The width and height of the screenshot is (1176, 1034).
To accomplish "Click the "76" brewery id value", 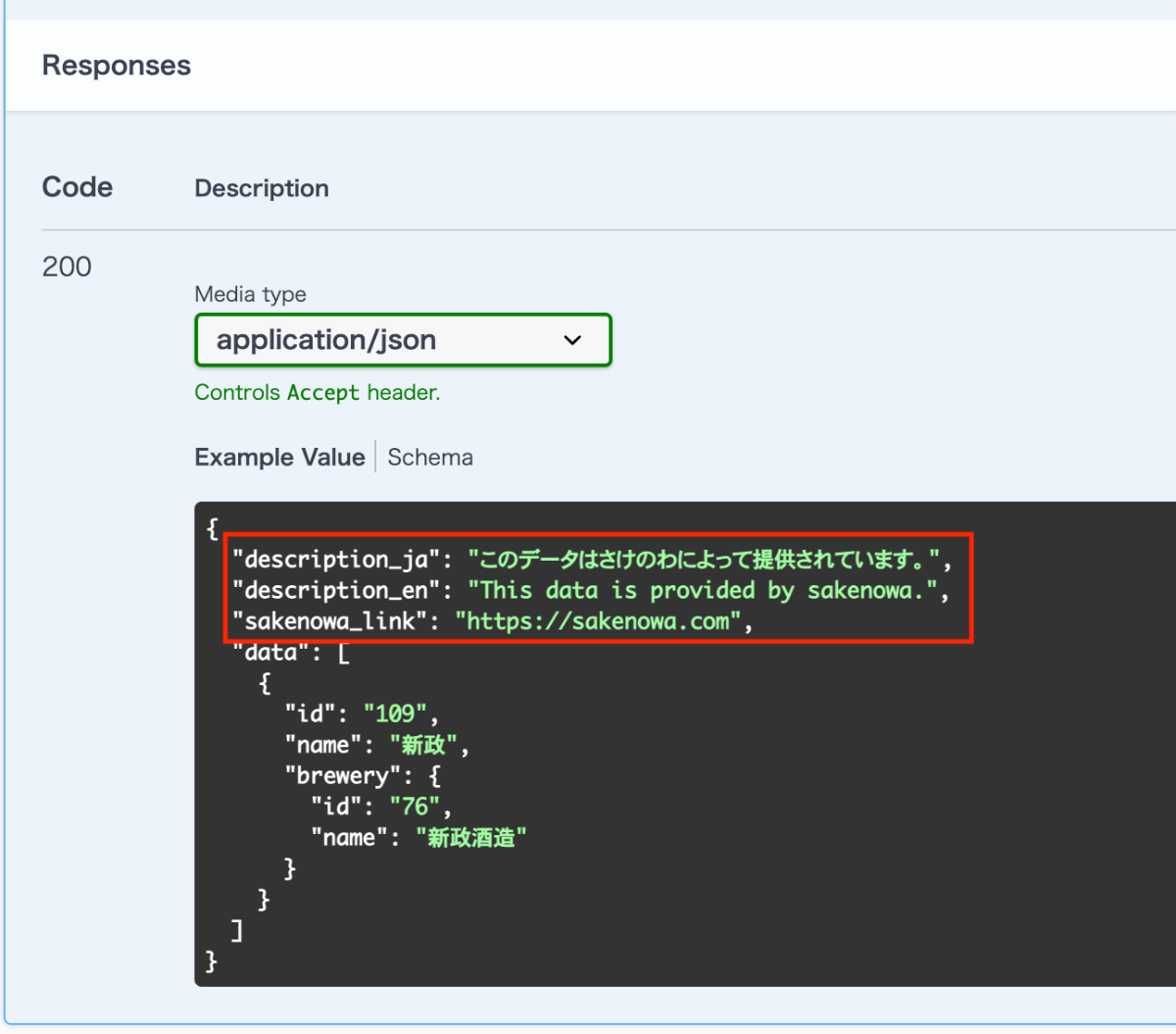I will 415,807.
